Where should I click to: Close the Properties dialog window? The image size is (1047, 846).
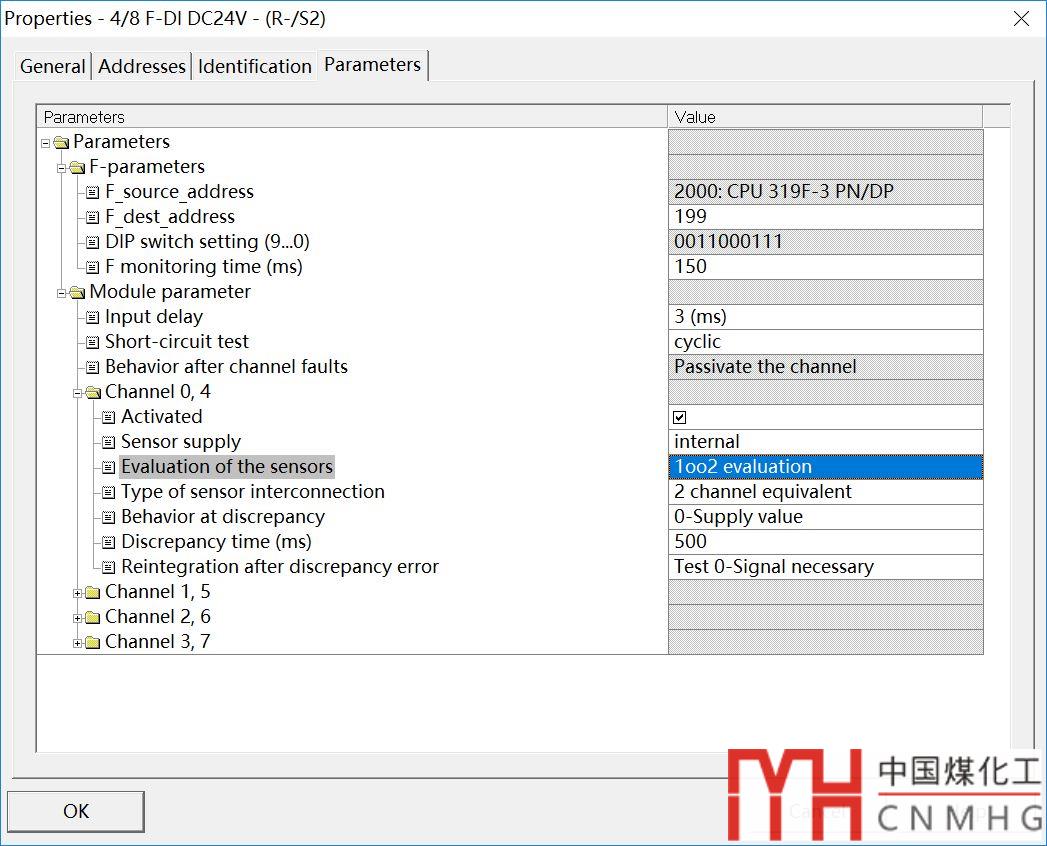click(x=1021, y=19)
